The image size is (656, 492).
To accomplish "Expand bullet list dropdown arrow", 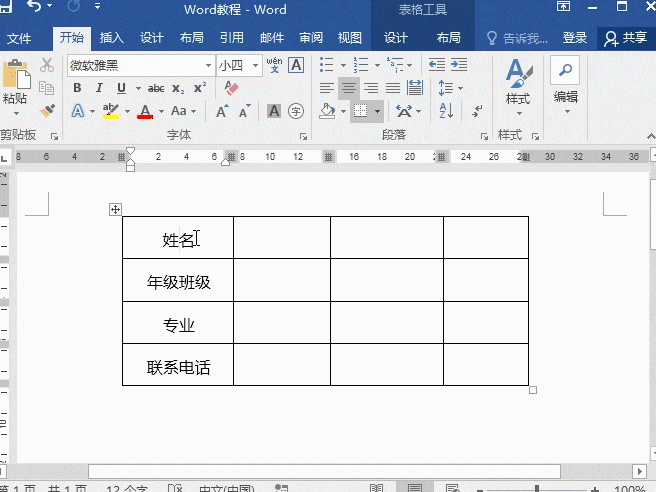I will click(x=343, y=65).
